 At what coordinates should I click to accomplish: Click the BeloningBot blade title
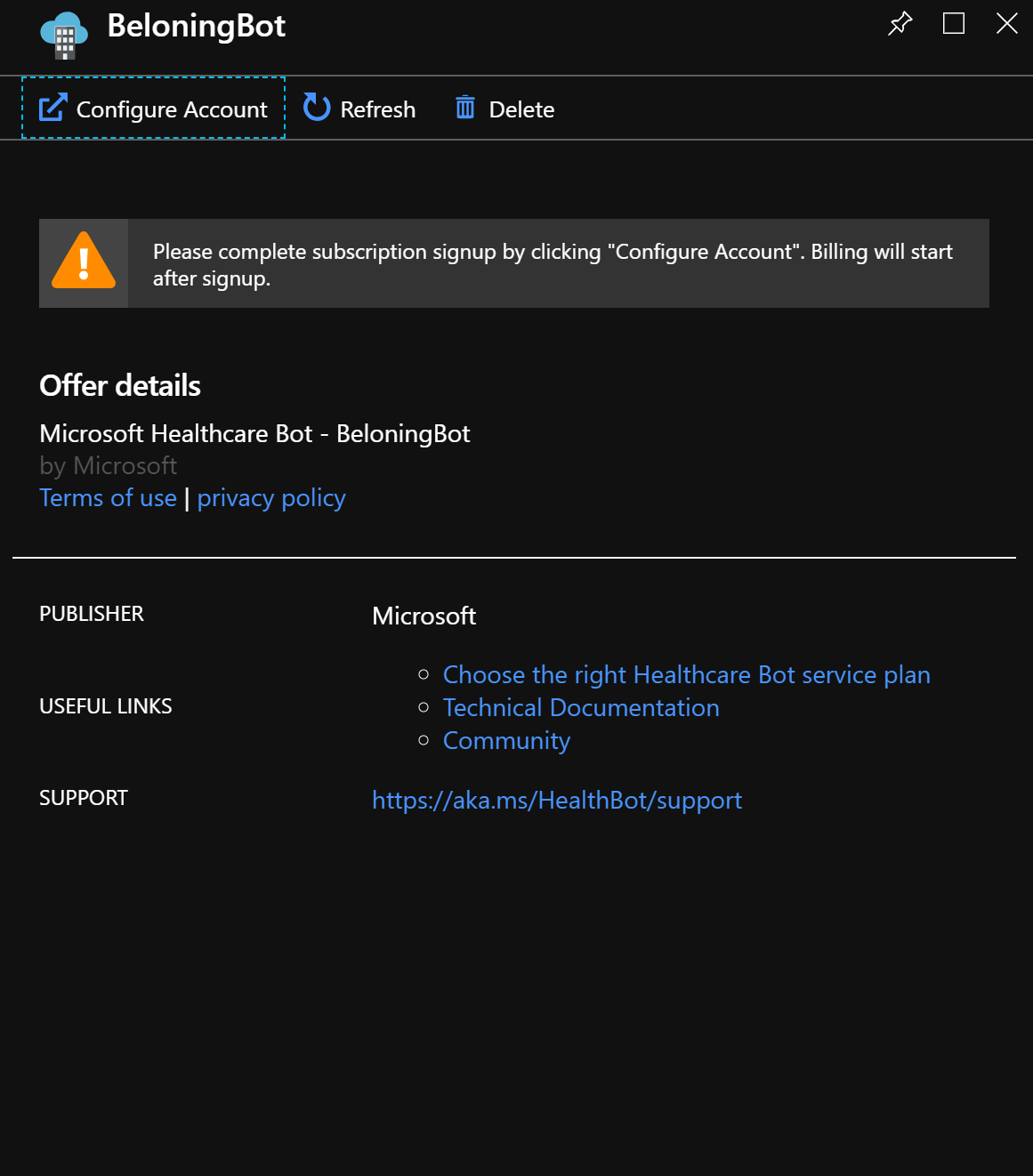pos(197,26)
